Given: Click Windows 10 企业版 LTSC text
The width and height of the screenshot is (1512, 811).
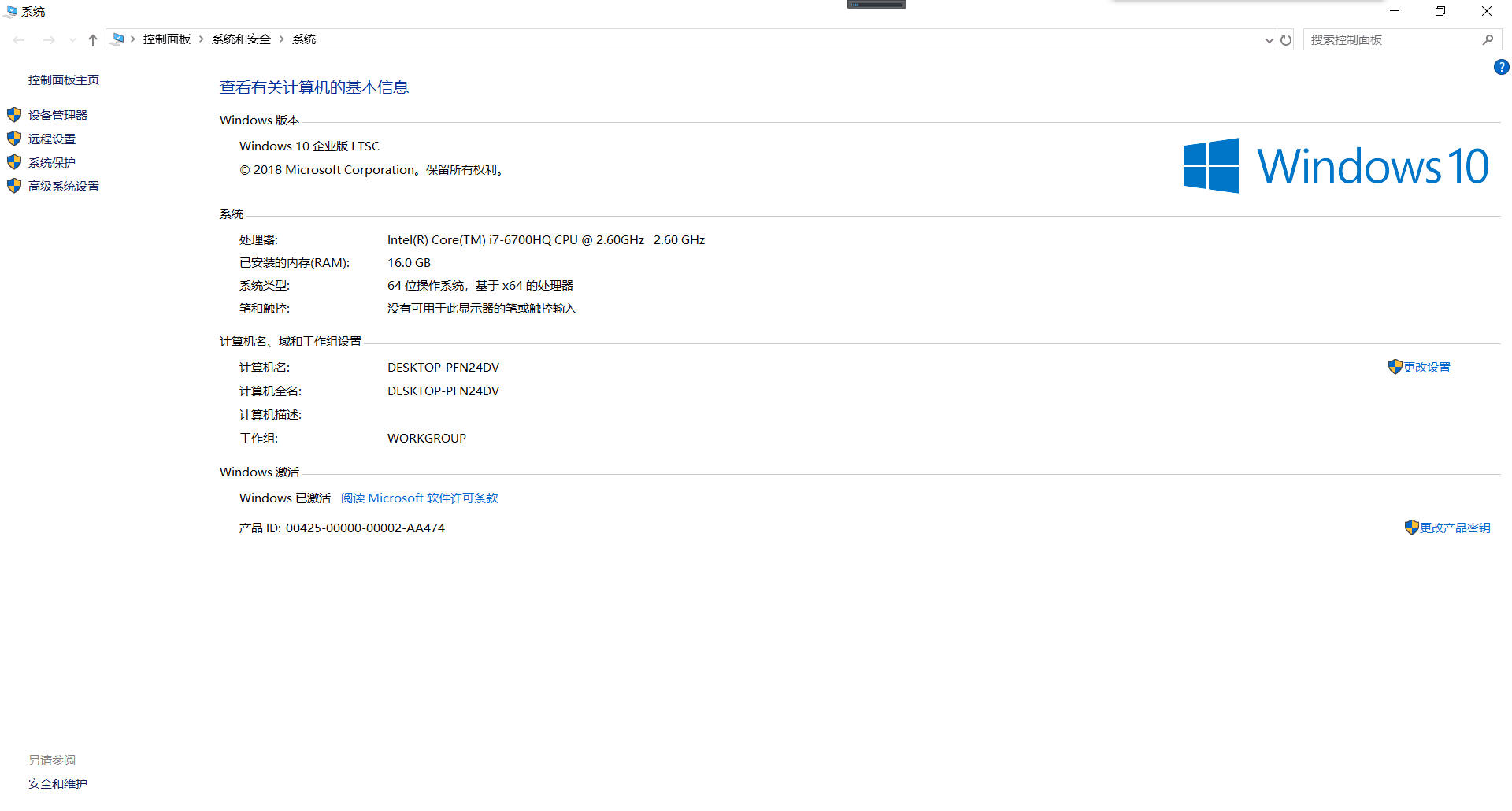Looking at the screenshot, I should coord(309,146).
